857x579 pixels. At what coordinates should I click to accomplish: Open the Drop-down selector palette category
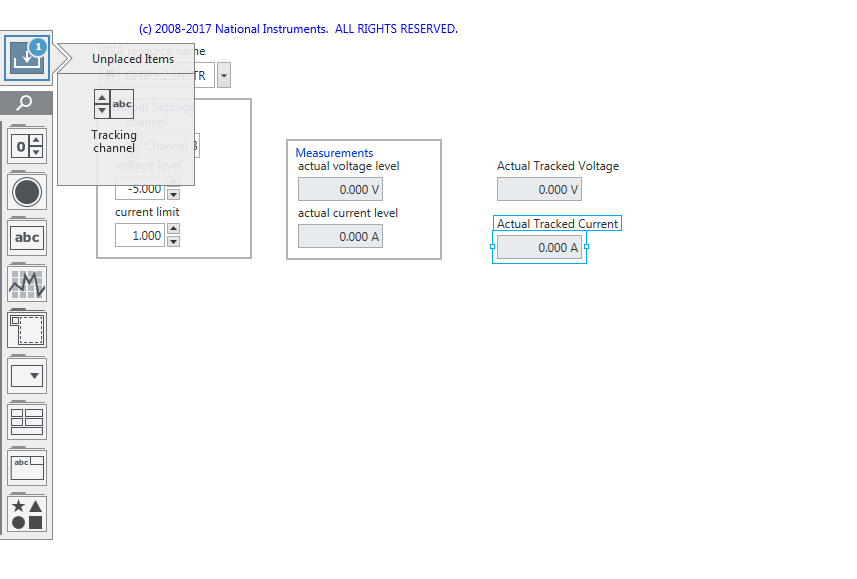pos(27,376)
